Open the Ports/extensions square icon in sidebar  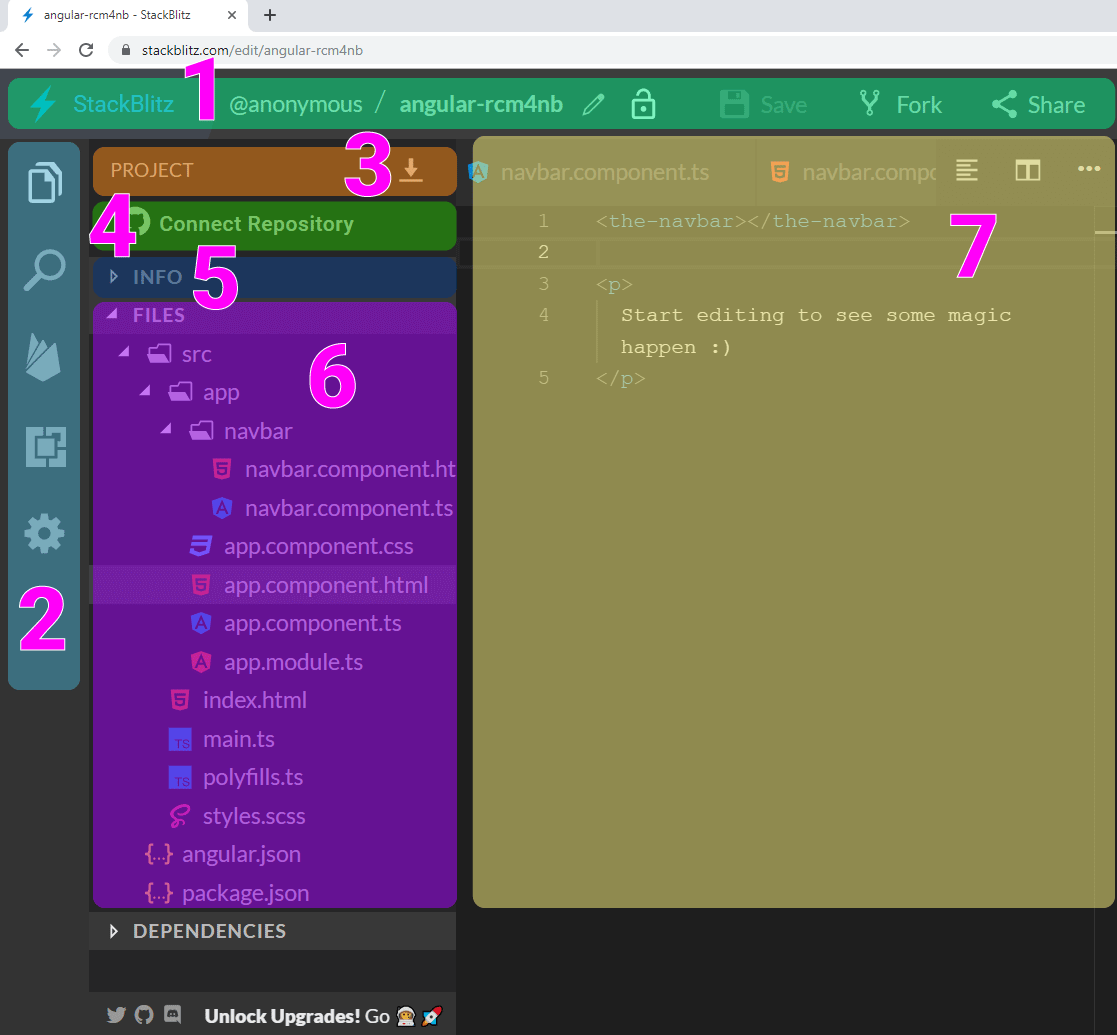46,447
